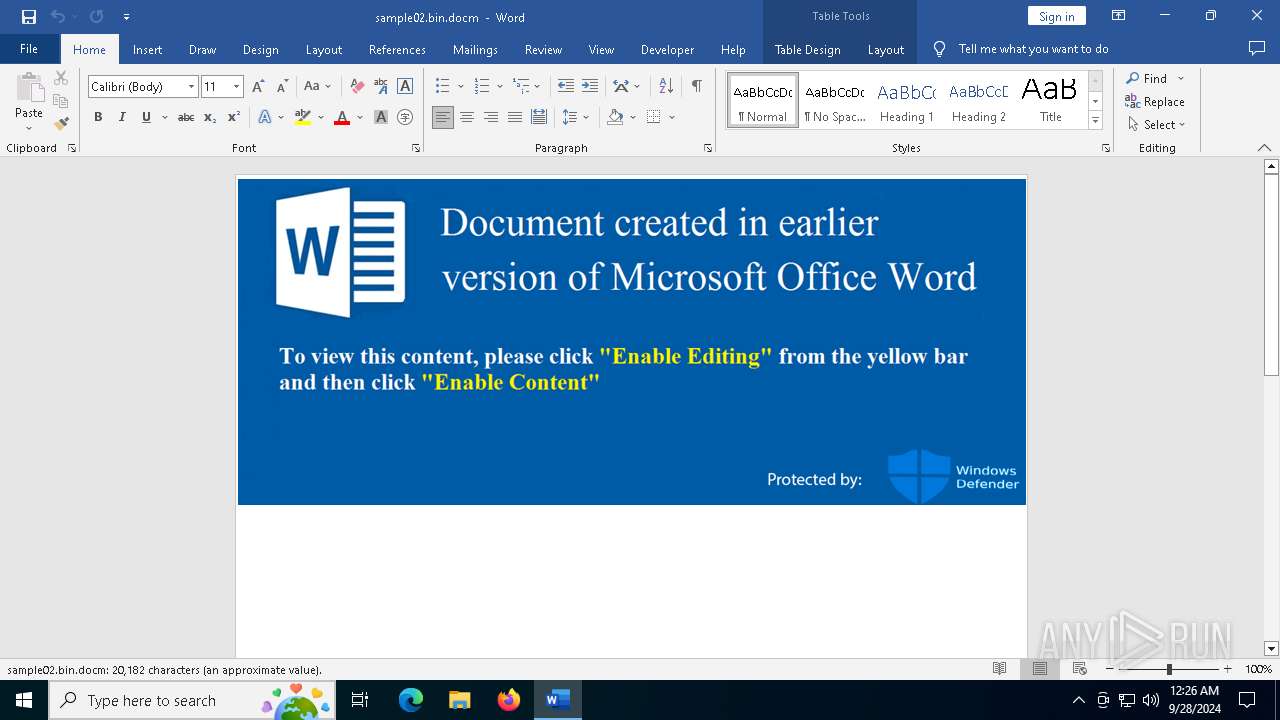Click the Distributed alignment icon
Viewport: 1280px width, 720px height.
539,117
